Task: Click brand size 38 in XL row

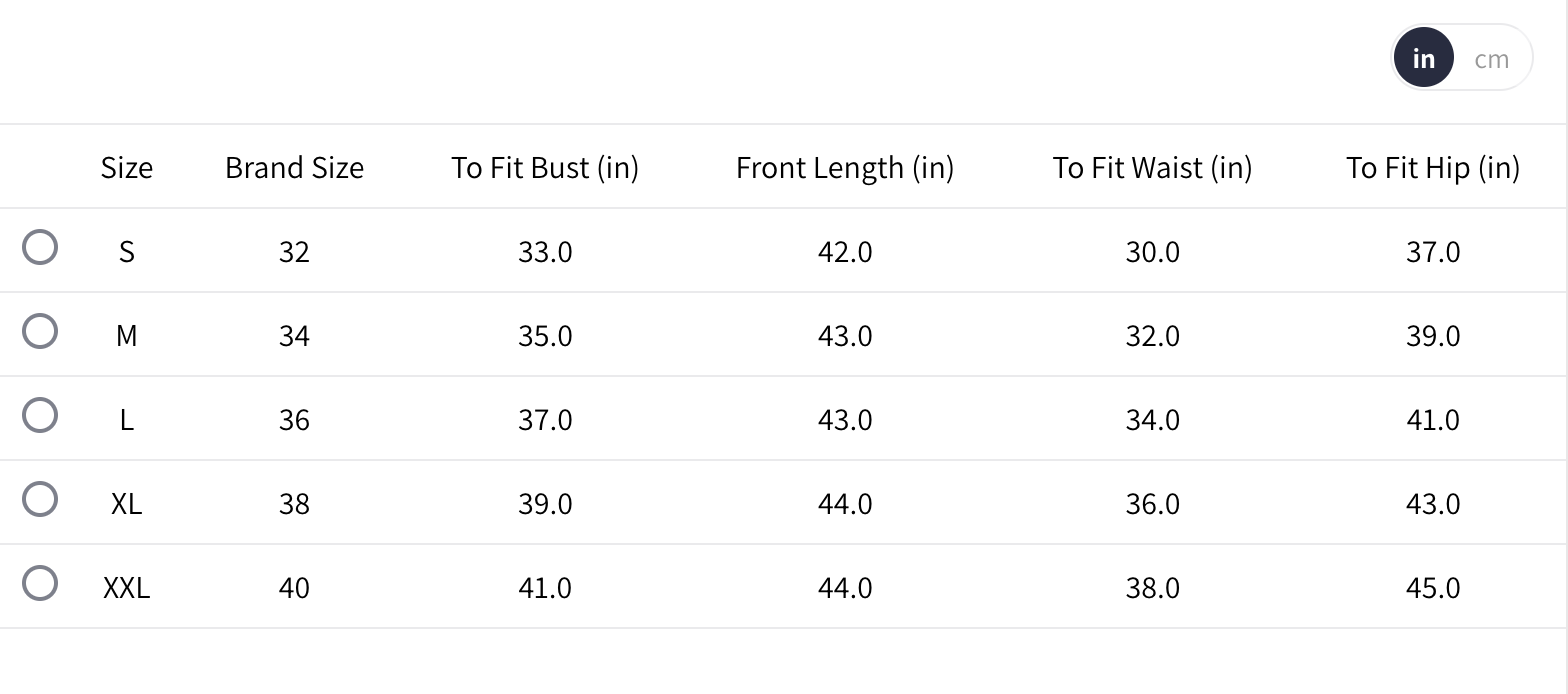Action: click(x=294, y=503)
